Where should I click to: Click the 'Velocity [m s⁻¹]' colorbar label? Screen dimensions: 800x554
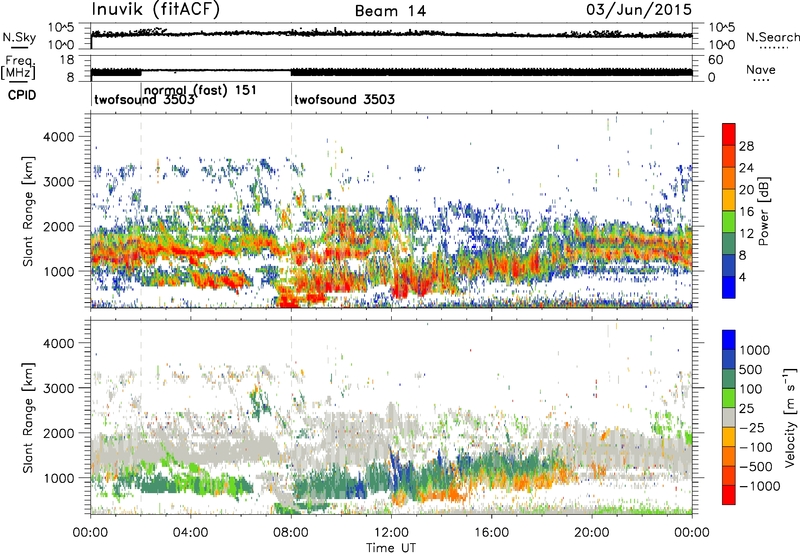(790, 417)
